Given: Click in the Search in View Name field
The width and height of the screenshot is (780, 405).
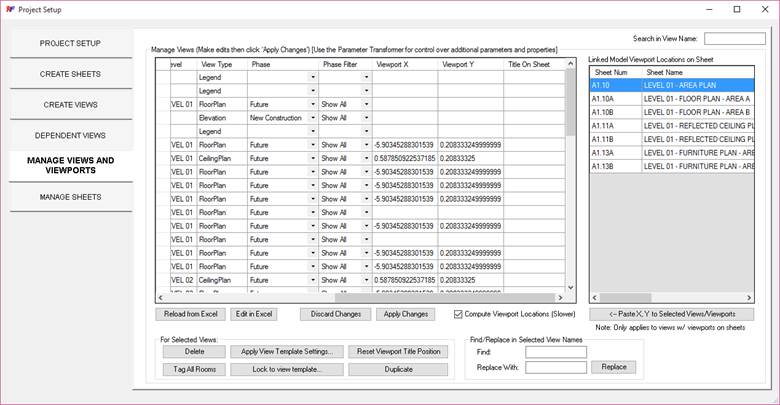Looking at the screenshot, I should click(x=734, y=39).
